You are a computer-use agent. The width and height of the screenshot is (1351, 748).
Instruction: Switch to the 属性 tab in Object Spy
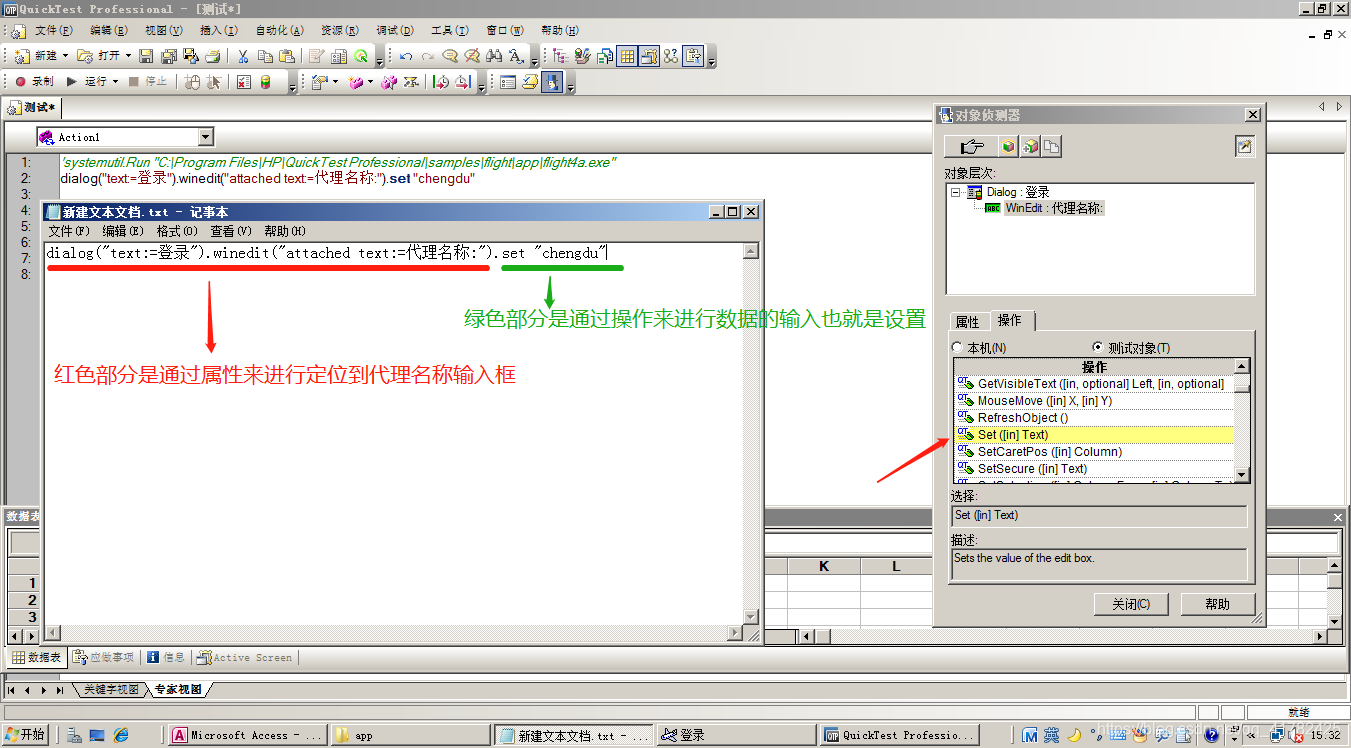968,321
